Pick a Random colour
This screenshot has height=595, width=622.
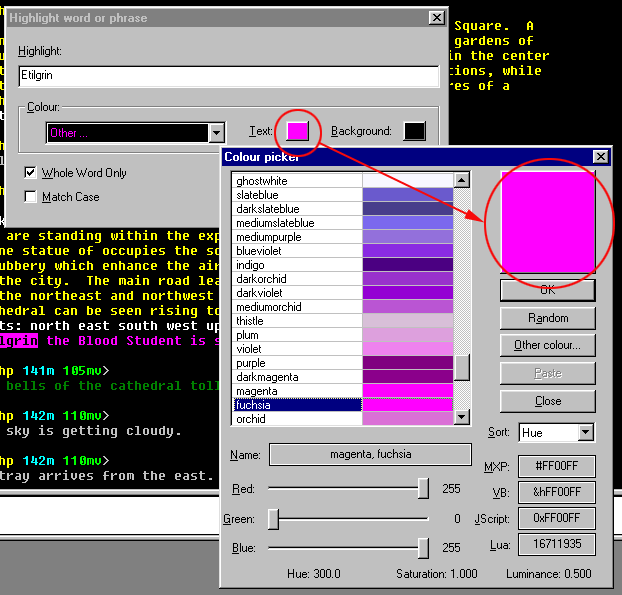548,318
